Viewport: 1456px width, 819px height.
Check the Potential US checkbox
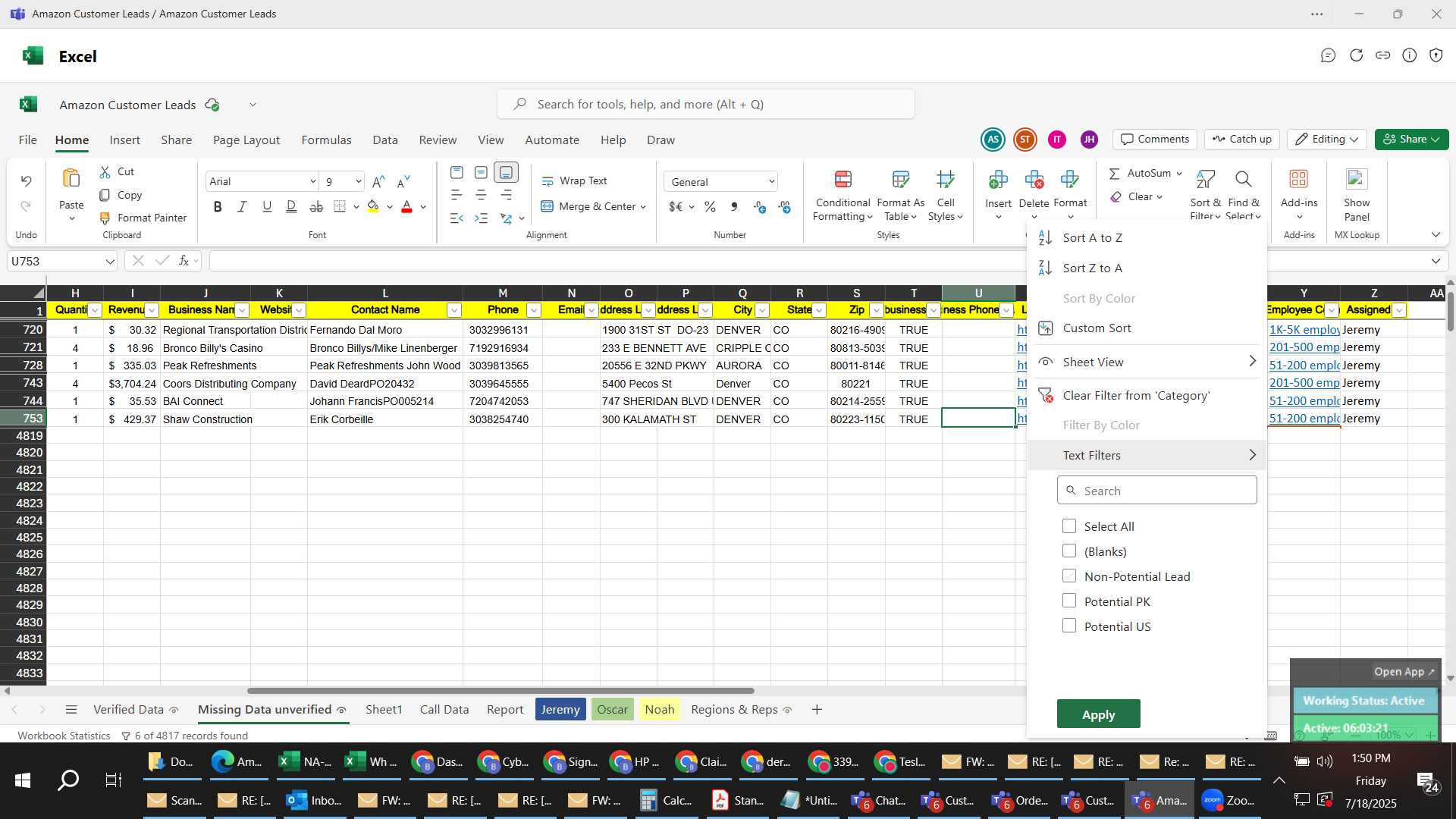[1069, 626]
